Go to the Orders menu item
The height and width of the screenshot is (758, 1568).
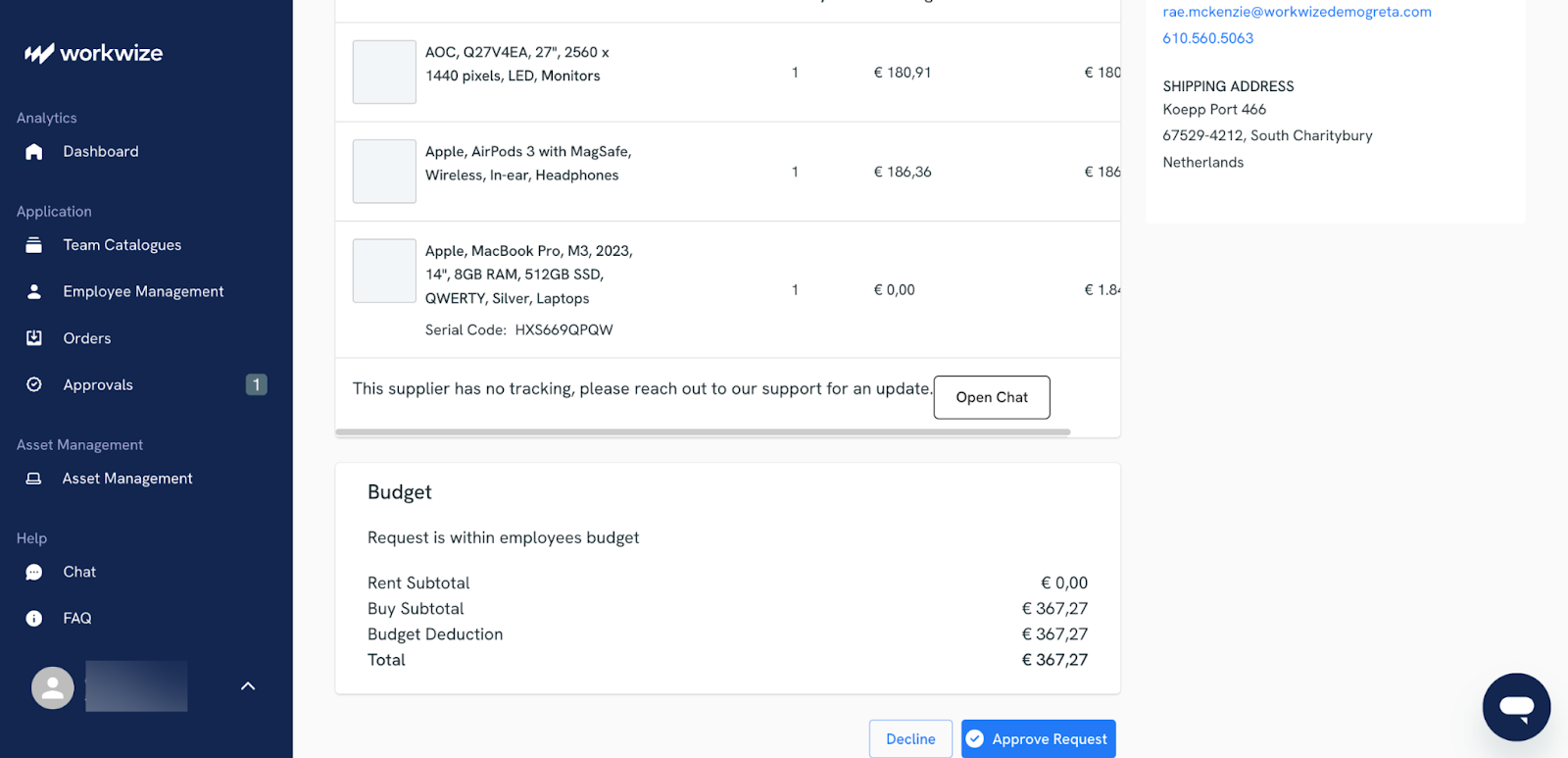coord(87,338)
